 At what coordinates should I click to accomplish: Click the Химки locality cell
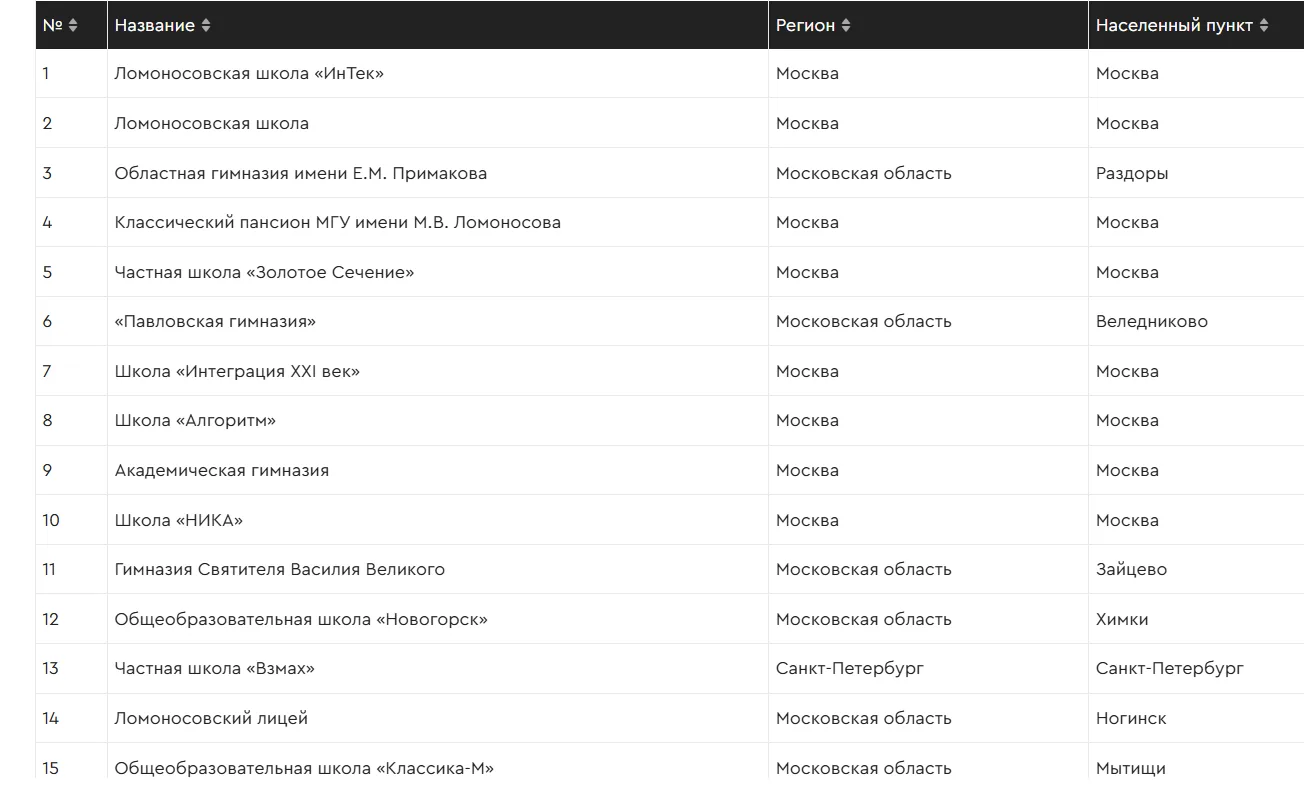pos(1196,619)
